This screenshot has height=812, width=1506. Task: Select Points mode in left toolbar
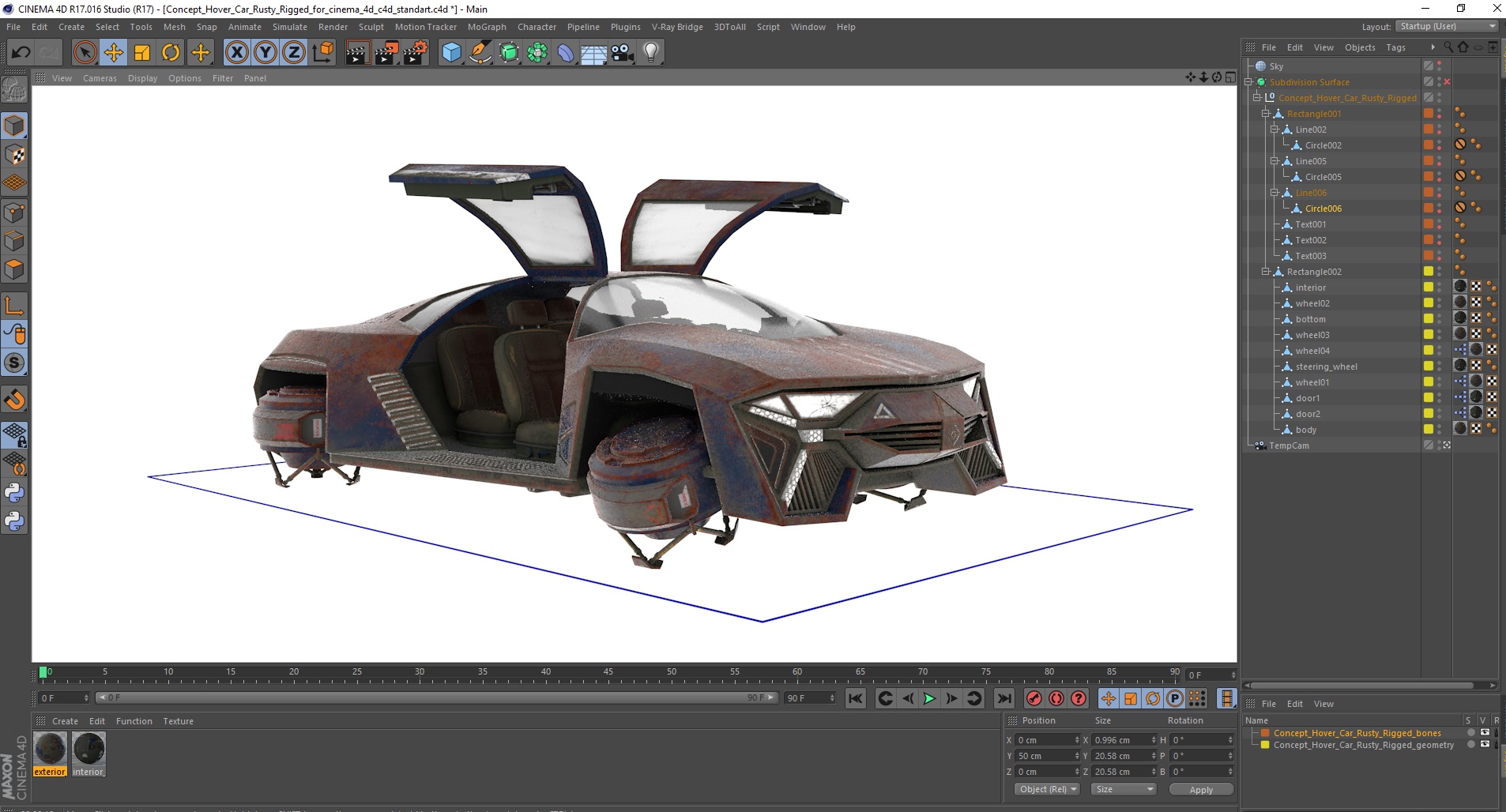click(x=14, y=212)
